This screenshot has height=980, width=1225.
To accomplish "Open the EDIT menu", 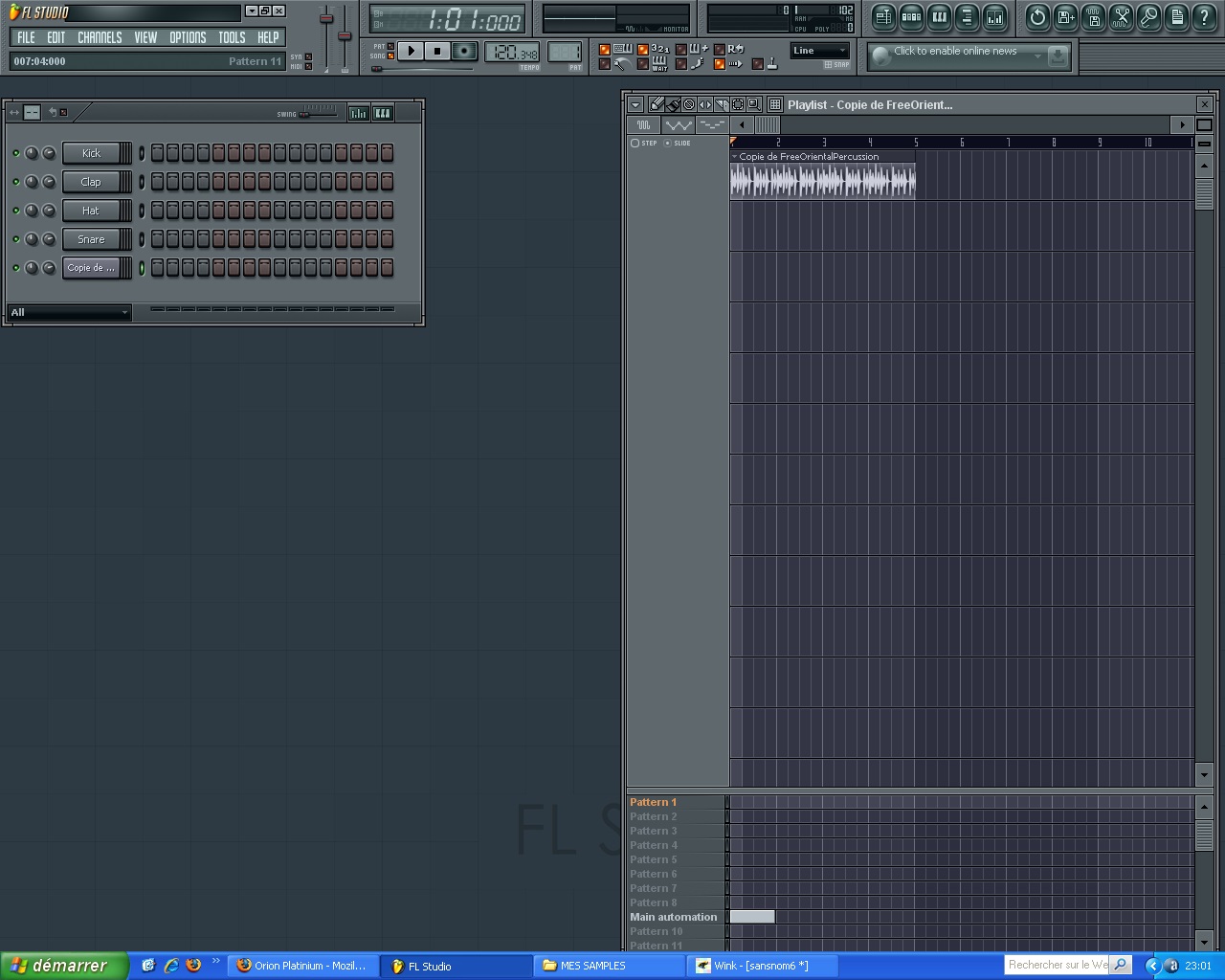I will point(56,37).
